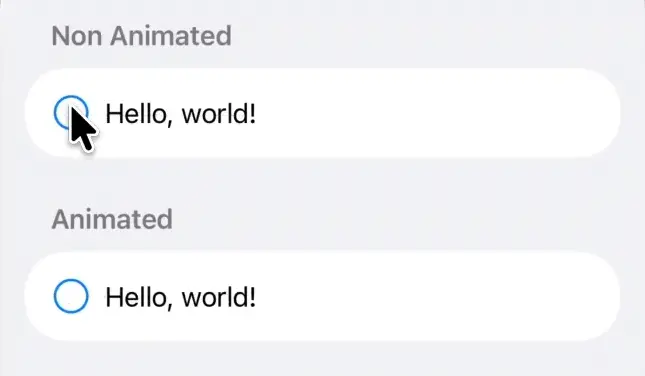Viewport: 645px width, 376px height.
Task: Mark the second Hello, world! item complete
Action: coord(71,296)
